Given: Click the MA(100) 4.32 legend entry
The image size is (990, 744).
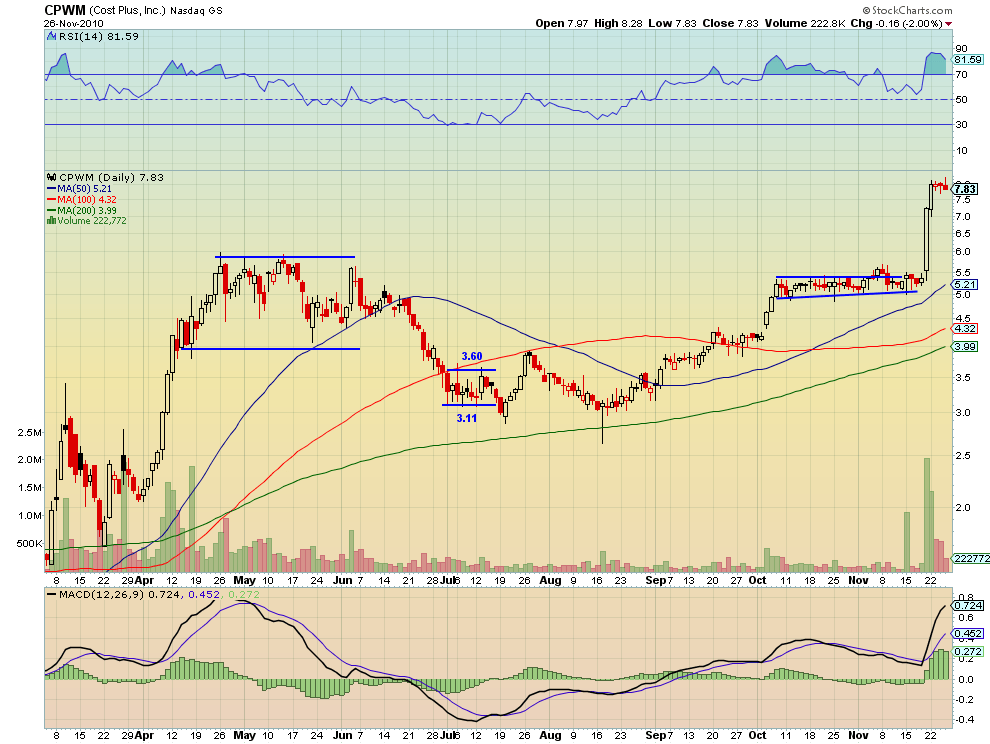Looking at the screenshot, I should (86, 200).
